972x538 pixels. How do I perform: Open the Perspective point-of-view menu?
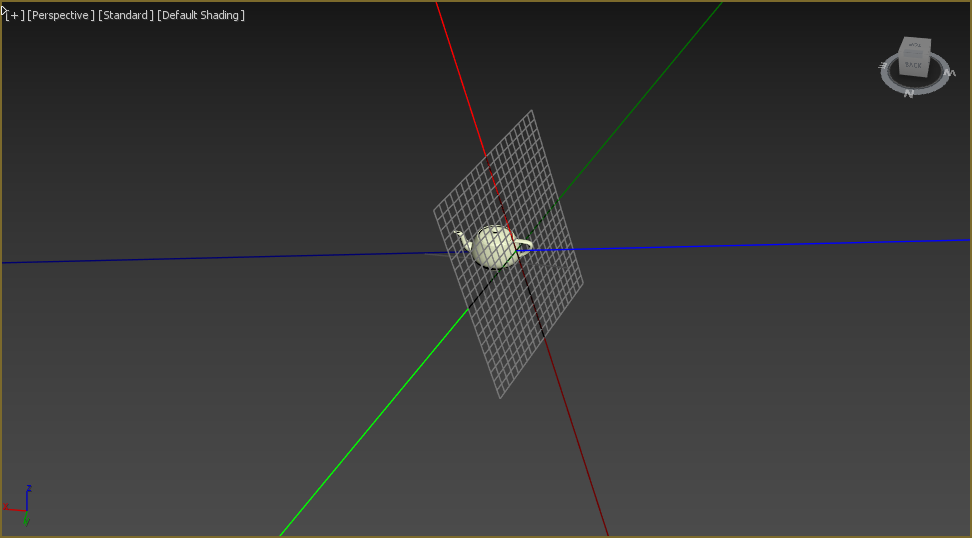pyautogui.click(x=61, y=15)
